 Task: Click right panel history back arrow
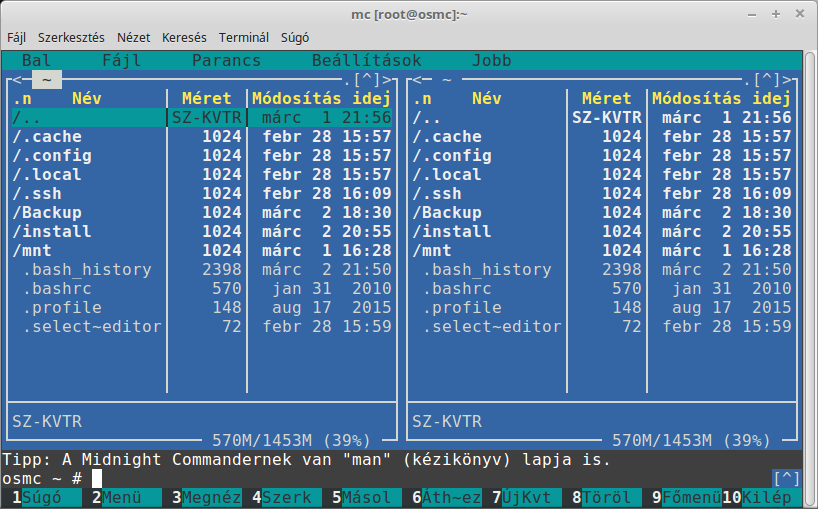coord(417,80)
